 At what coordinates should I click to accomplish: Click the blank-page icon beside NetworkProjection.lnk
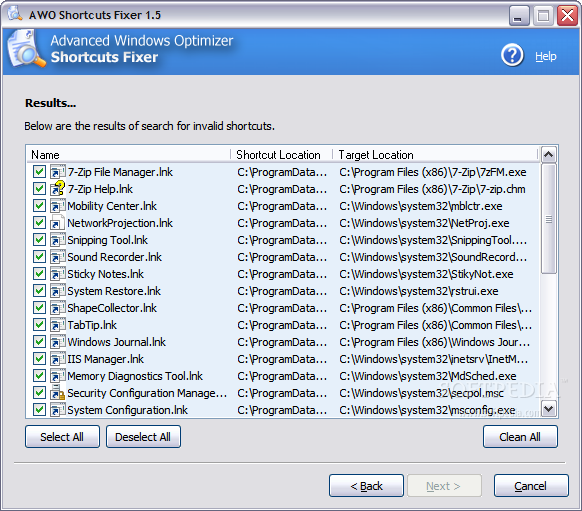click(x=58, y=222)
